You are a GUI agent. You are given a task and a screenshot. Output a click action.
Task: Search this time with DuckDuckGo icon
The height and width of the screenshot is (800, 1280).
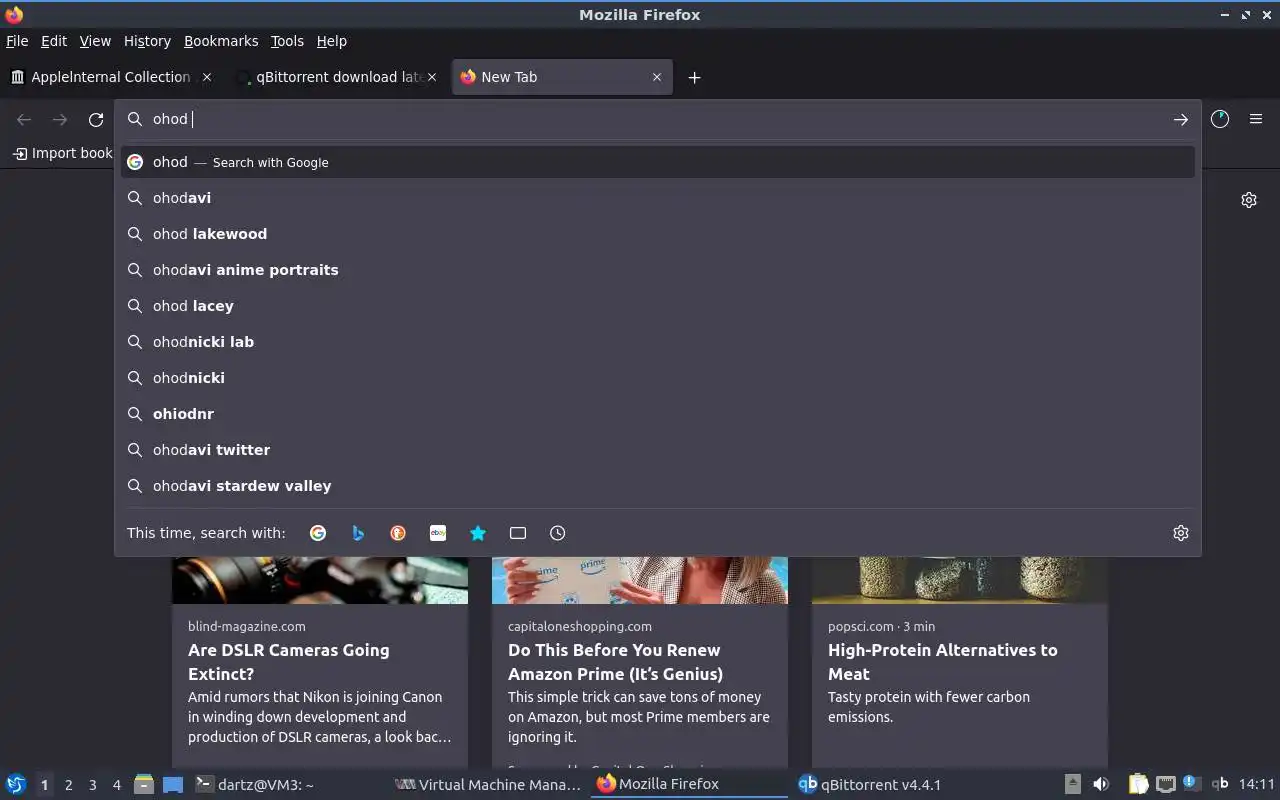(x=398, y=533)
